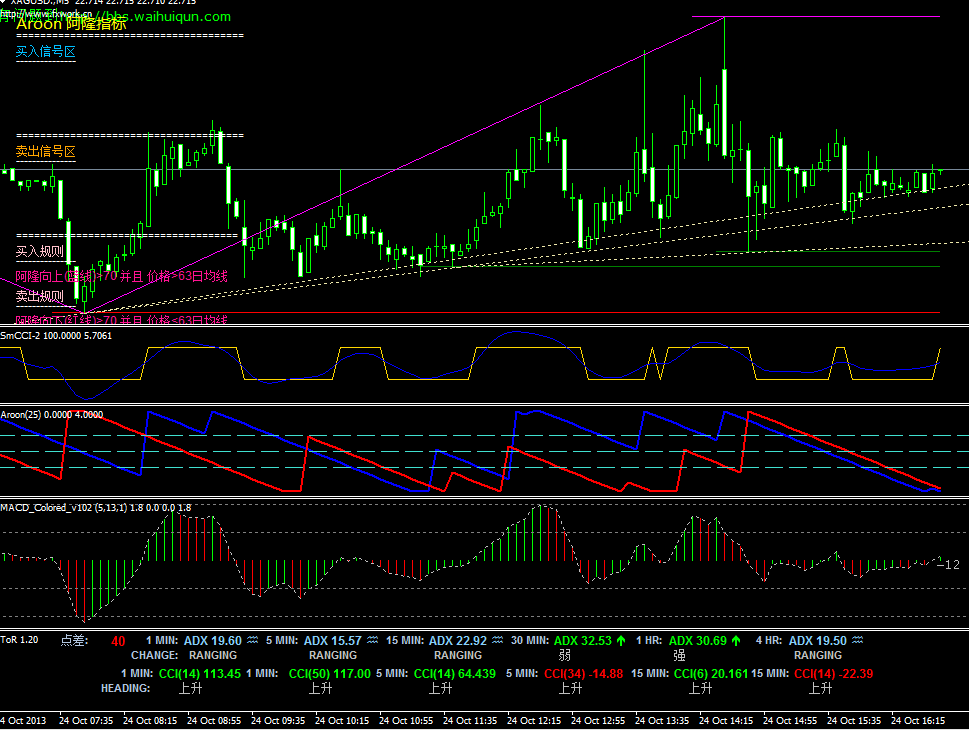Click the 'Aroon 阿隆指标' chart title
This screenshot has height=730, width=969.
[71, 23]
